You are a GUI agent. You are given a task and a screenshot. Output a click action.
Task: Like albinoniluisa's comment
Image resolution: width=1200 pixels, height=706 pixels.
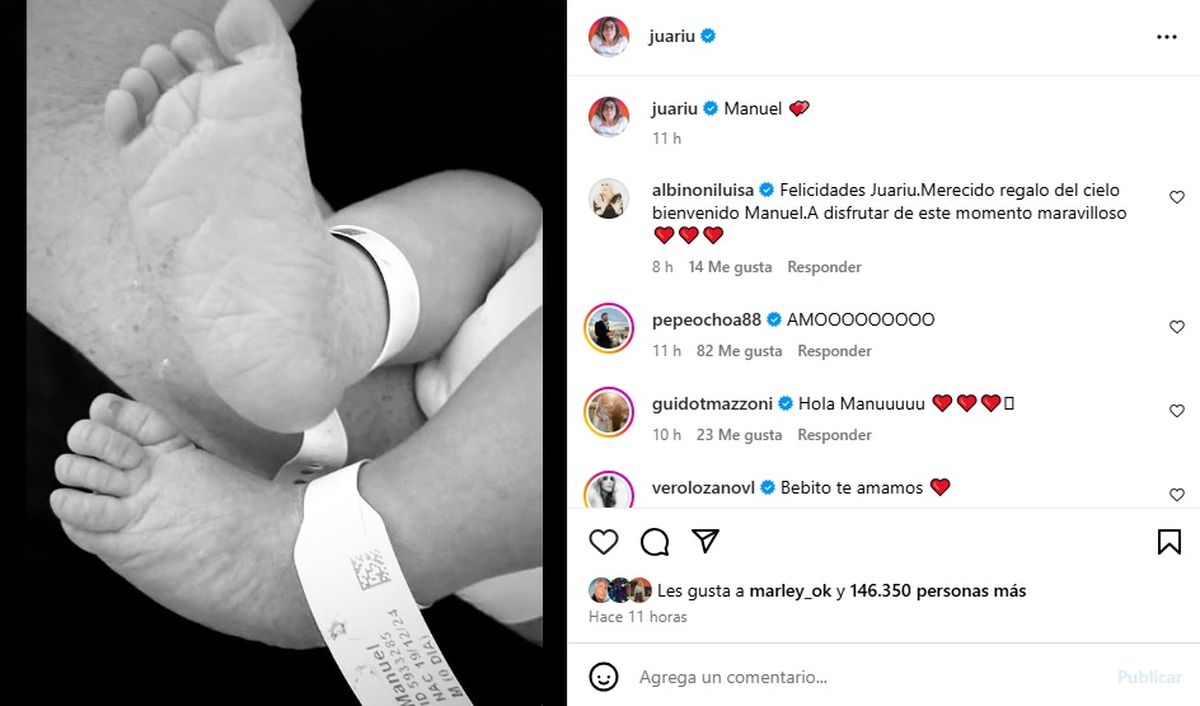pos(1177,198)
